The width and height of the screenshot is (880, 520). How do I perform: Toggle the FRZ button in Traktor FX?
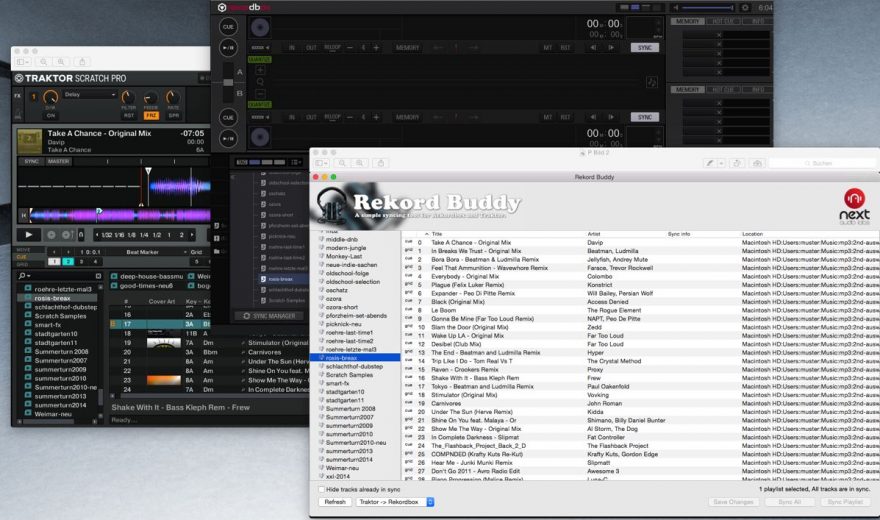tap(151, 115)
